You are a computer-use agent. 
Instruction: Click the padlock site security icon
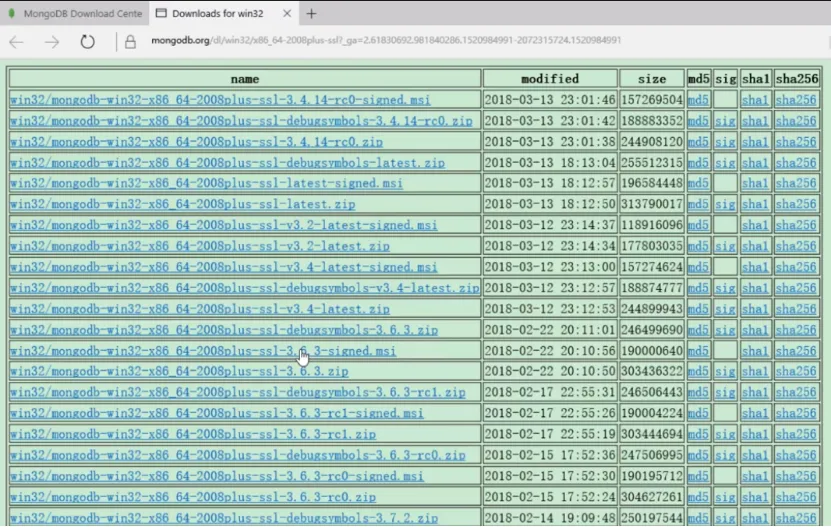pyautogui.click(x=130, y=42)
